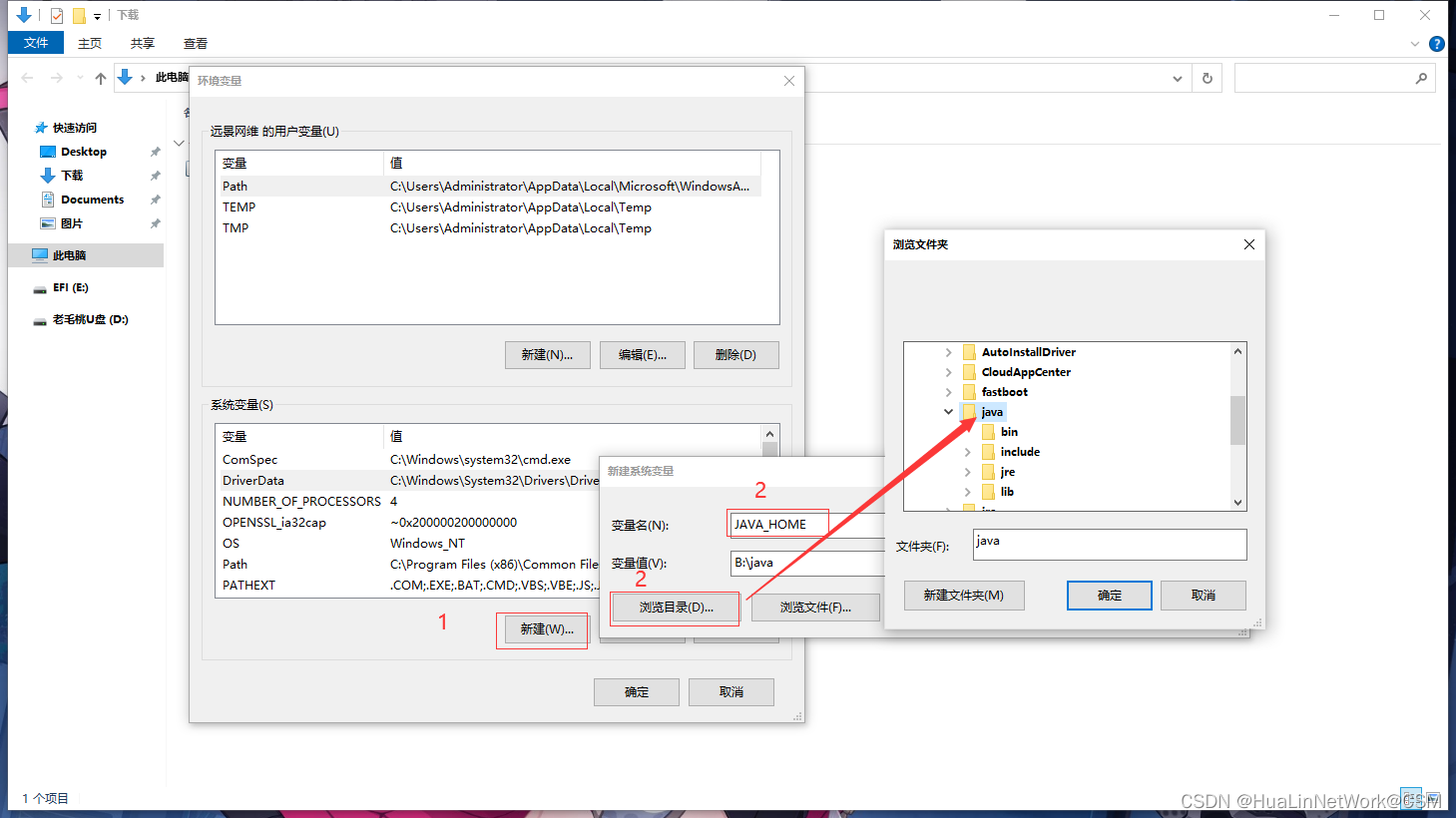Viewport: 1456px width, 818px height.
Task: Open the 主页 ribbon tab
Action: pos(90,43)
